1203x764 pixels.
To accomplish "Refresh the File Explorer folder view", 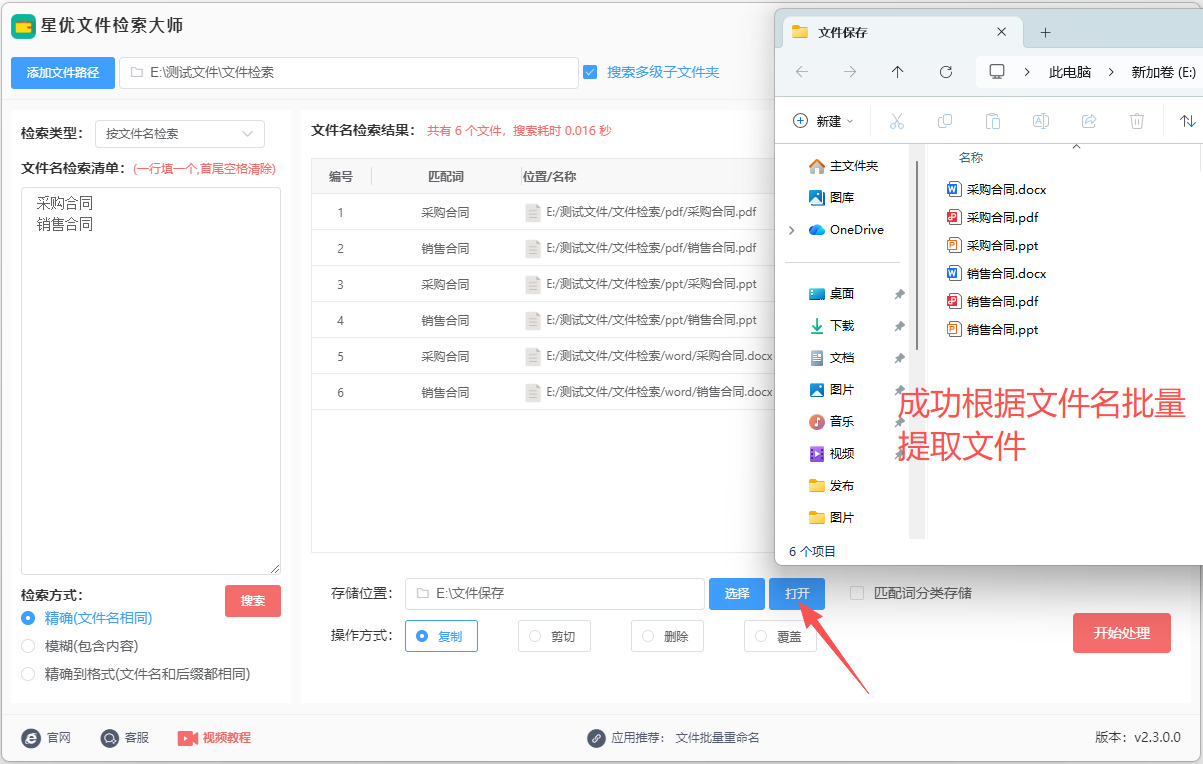I will click(x=945, y=72).
